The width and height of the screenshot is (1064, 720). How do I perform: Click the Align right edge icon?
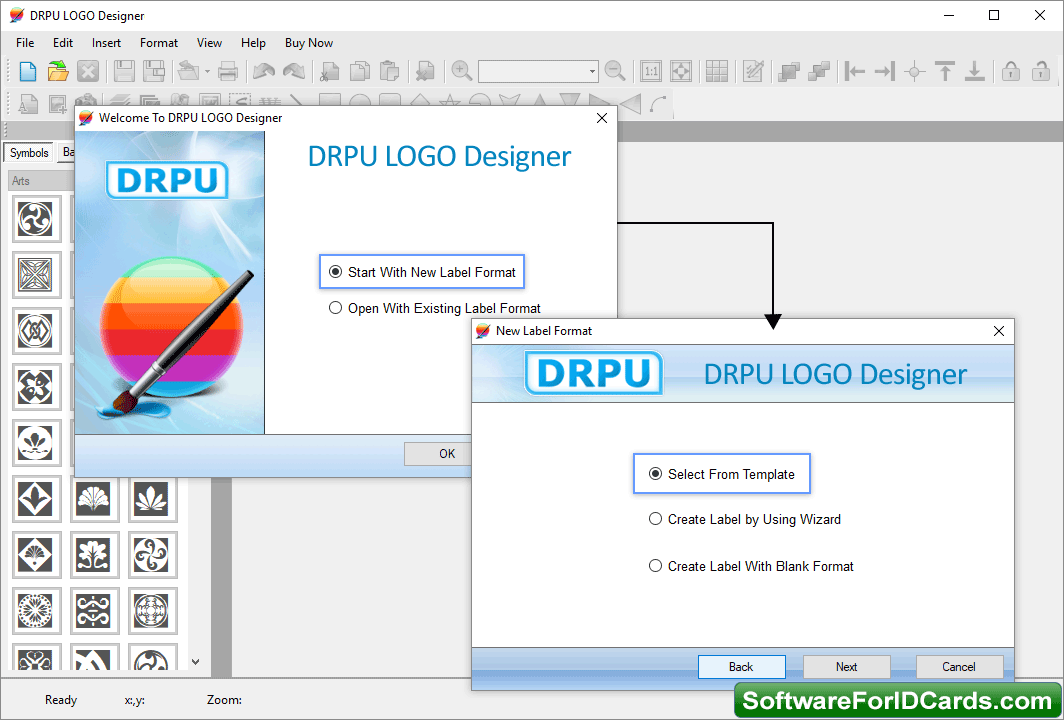click(884, 71)
